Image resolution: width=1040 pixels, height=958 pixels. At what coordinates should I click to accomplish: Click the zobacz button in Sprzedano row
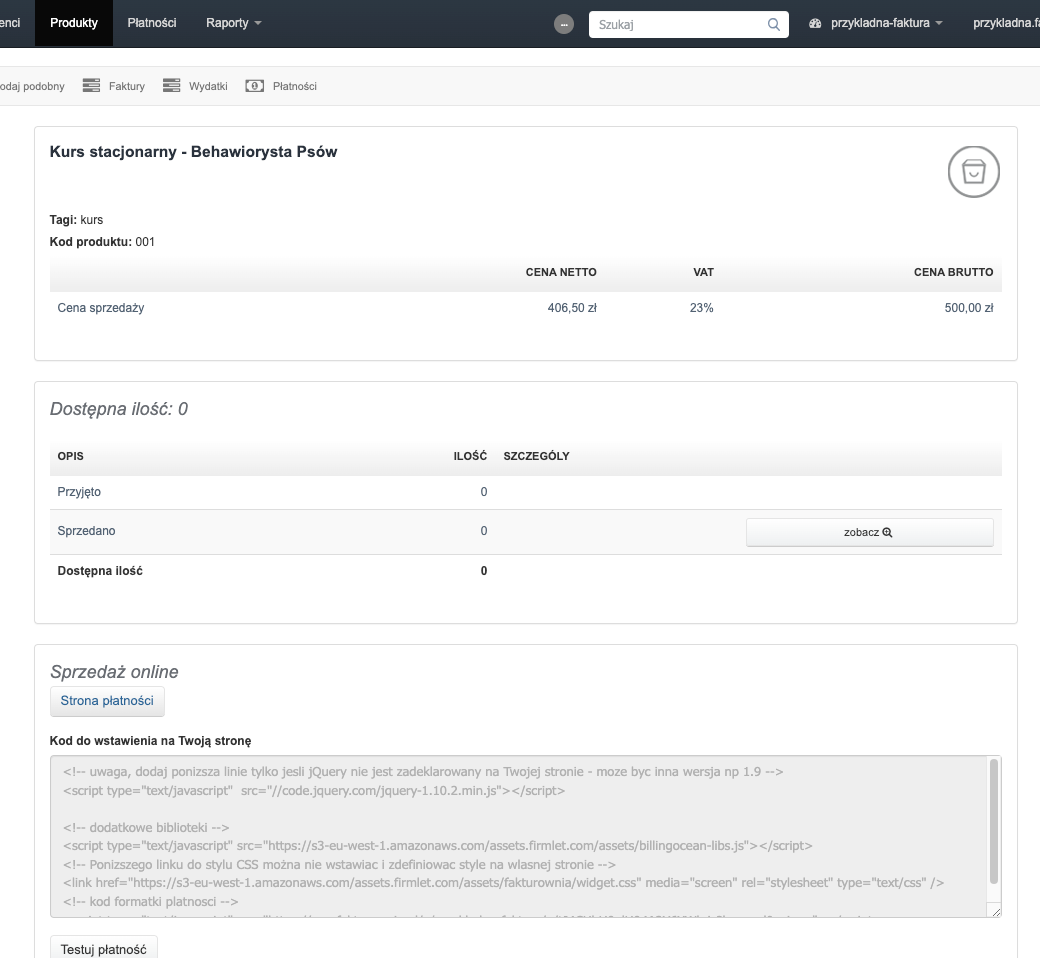[870, 532]
